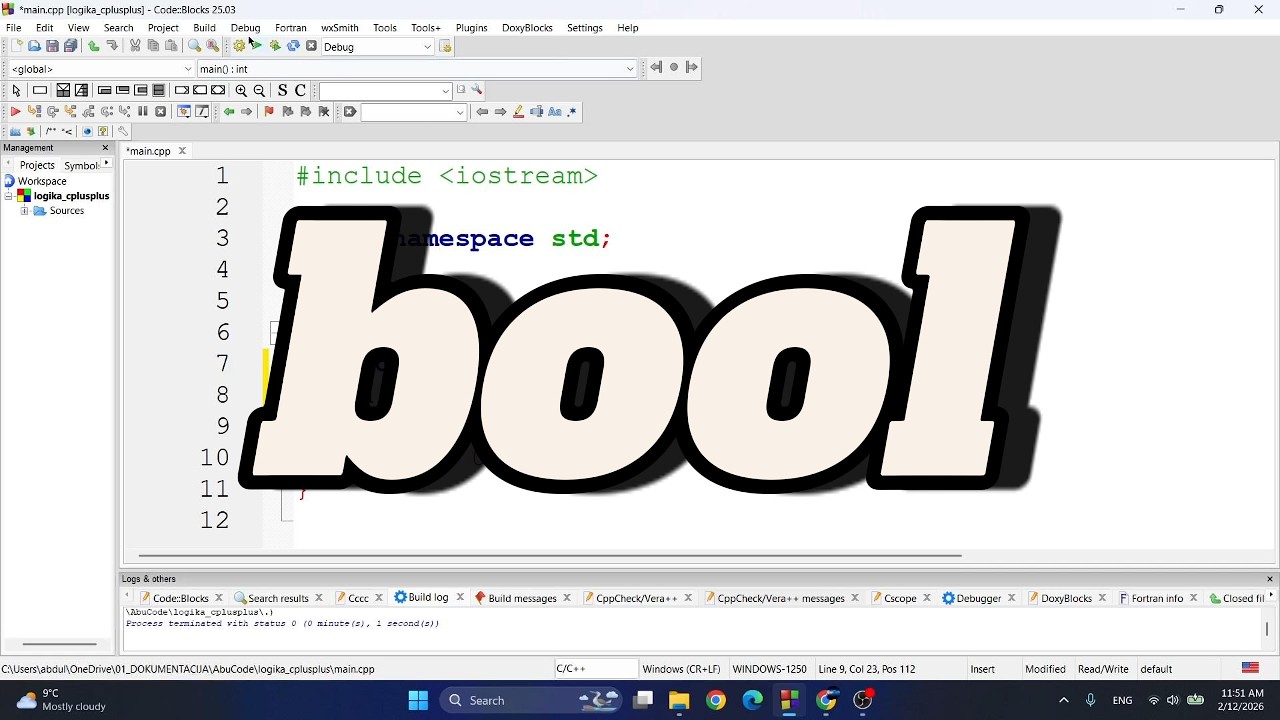This screenshot has height=720, width=1280.
Task: Close the main.cpp editor tab
Action: [182, 151]
